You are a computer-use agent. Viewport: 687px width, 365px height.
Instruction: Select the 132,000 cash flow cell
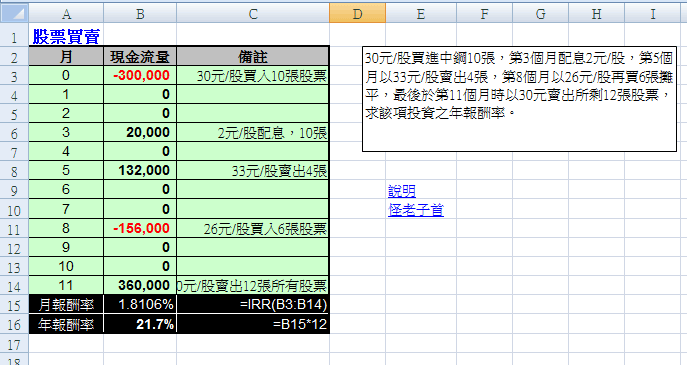point(140,170)
